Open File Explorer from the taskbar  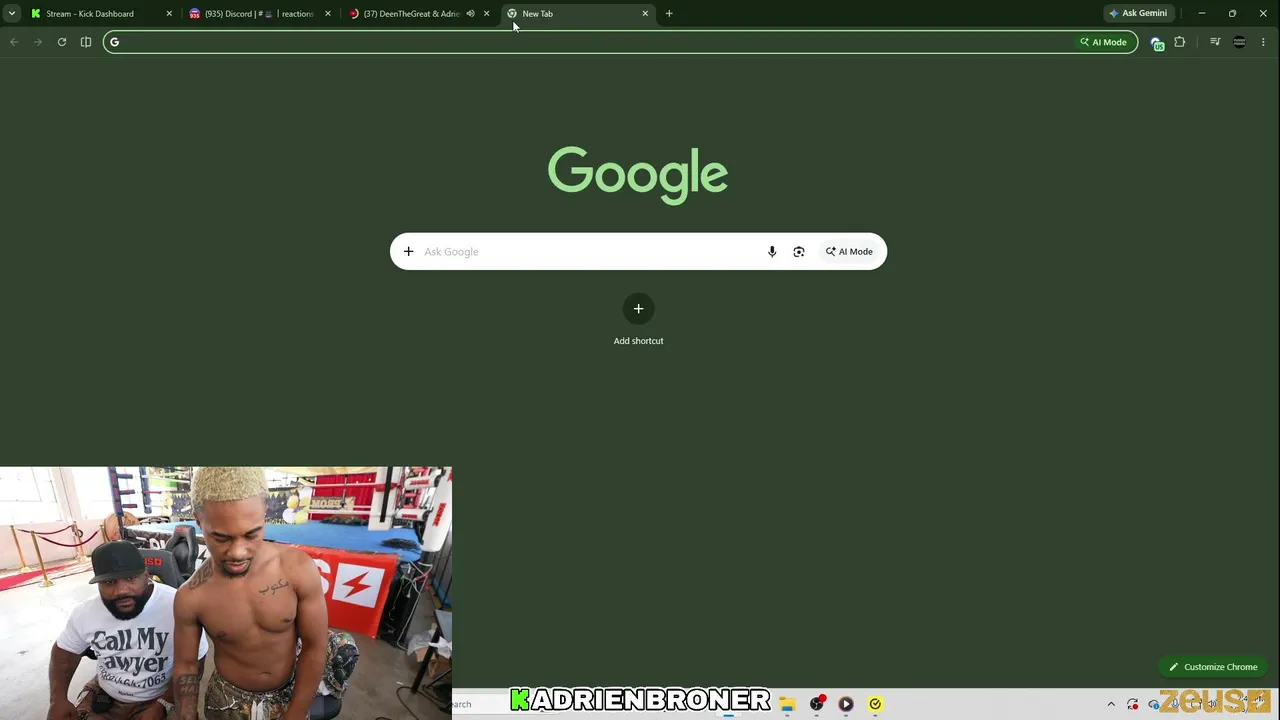click(788, 704)
